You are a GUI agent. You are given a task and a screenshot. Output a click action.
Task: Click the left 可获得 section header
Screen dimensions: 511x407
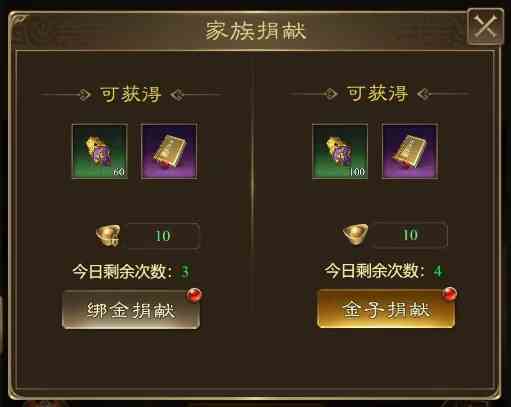pos(131,94)
